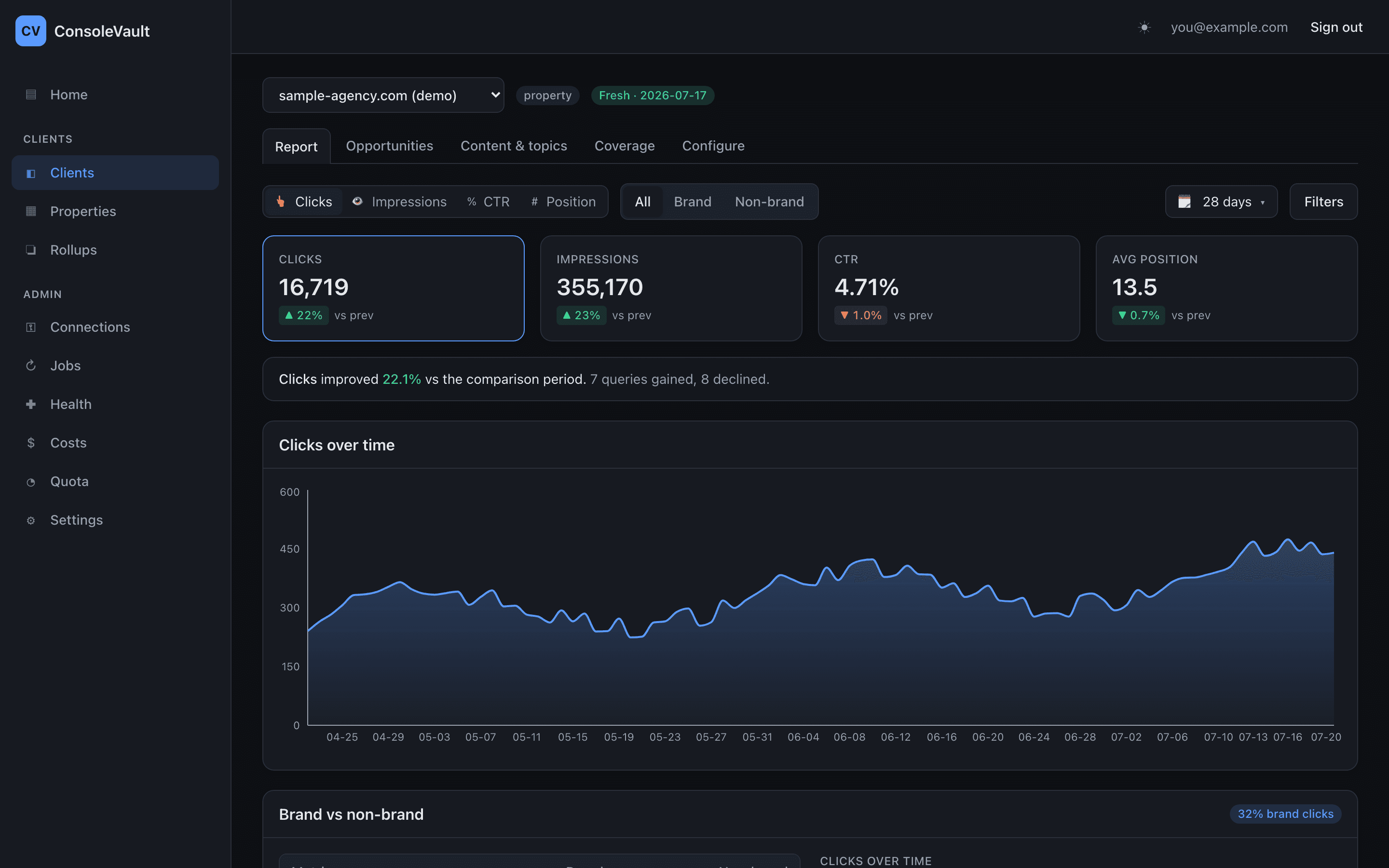Click the Costs dollar icon
The width and height of the screenshot is (1389, 868).
click(x=31, y=443)
